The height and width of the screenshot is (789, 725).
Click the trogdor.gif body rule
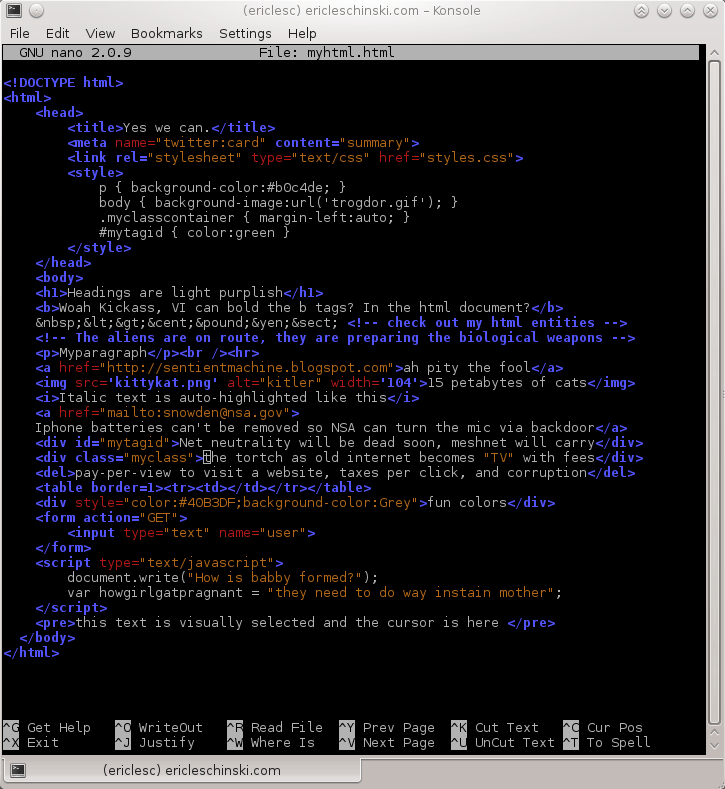click(x=278, y=203)
